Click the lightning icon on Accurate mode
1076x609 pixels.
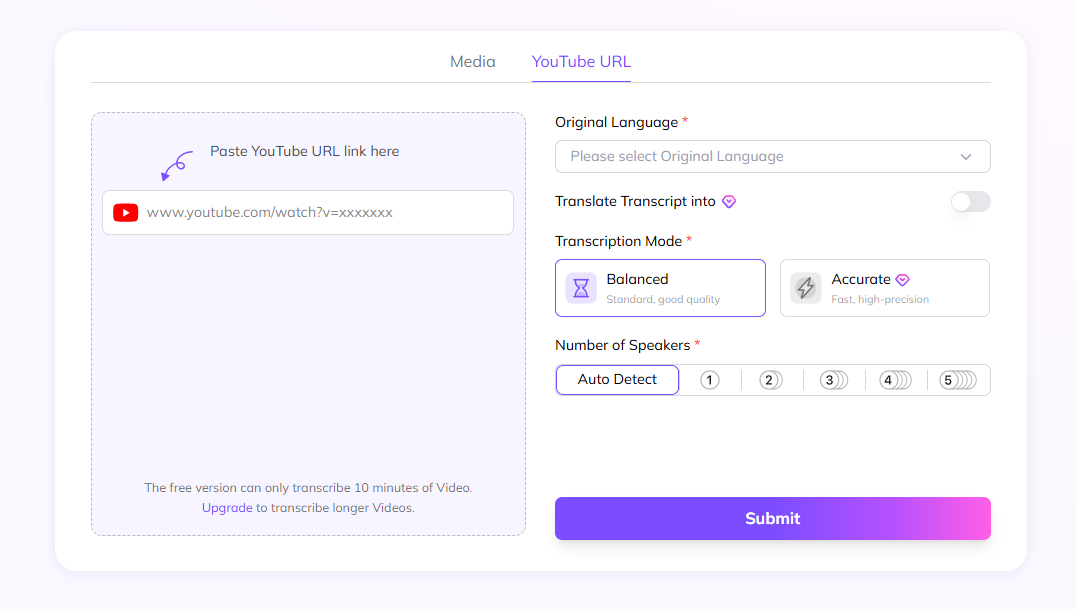pos(805,287)
